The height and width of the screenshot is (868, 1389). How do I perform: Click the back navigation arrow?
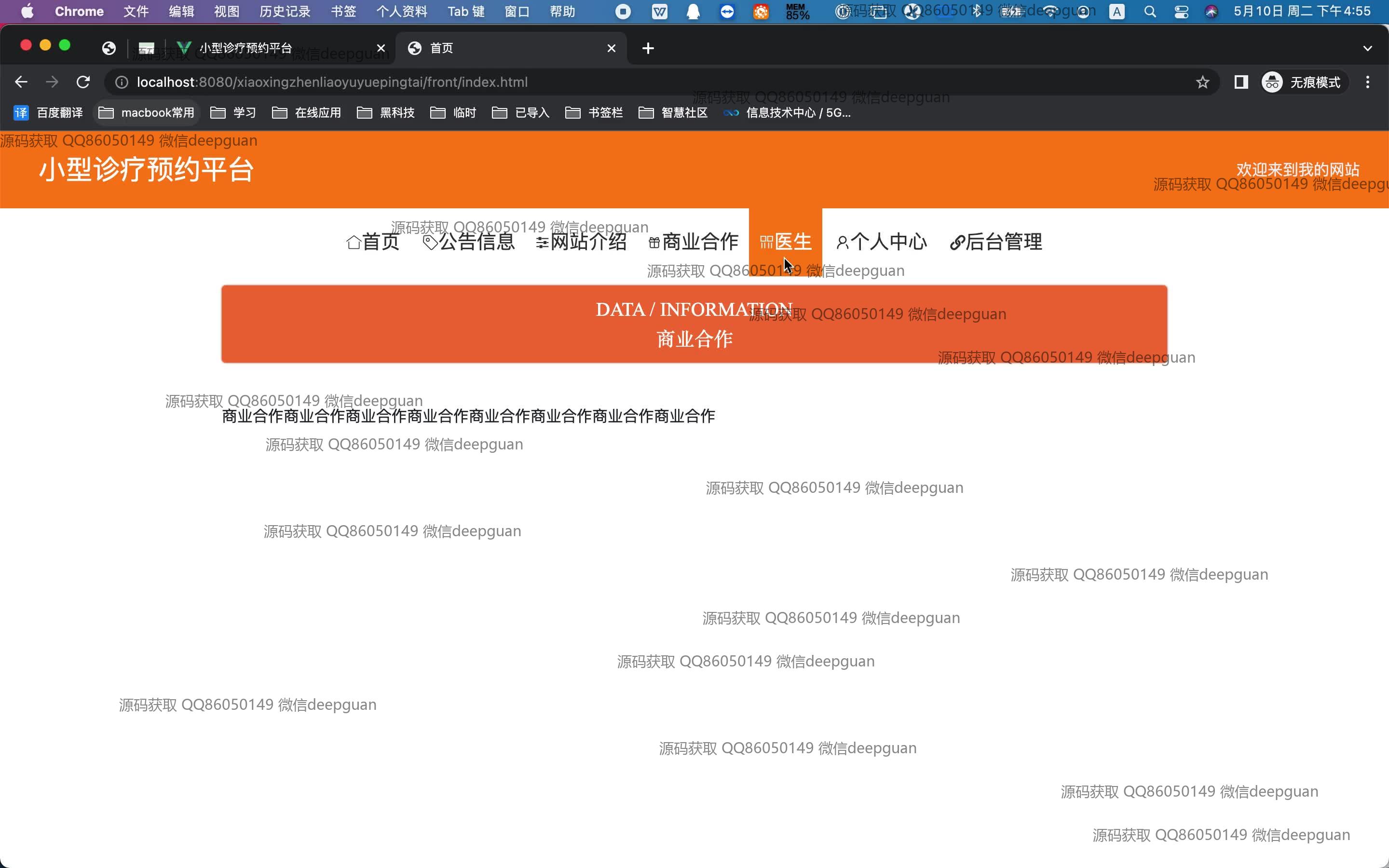[x=21, y=82]
